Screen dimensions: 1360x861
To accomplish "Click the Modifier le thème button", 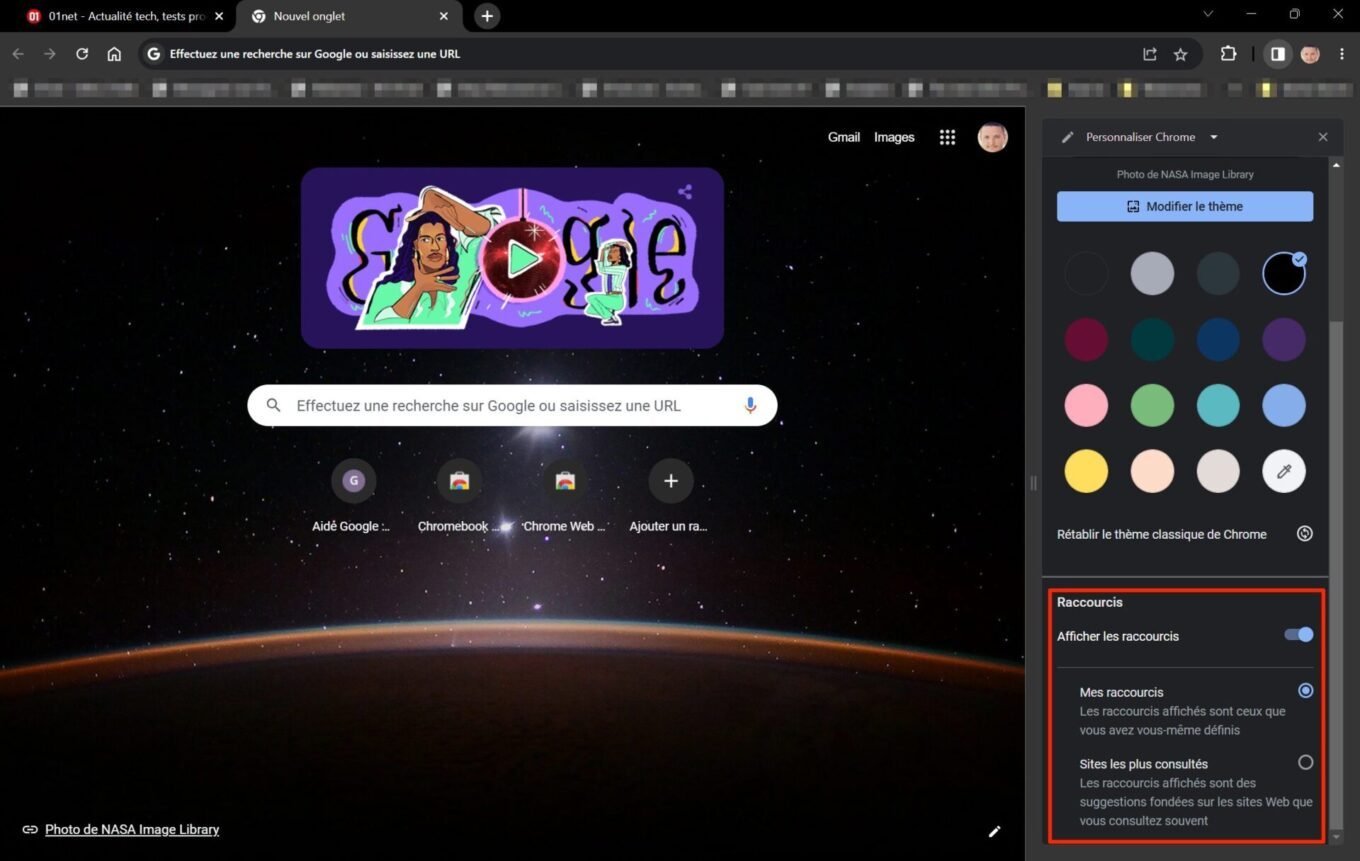I will coord(1185,207).
